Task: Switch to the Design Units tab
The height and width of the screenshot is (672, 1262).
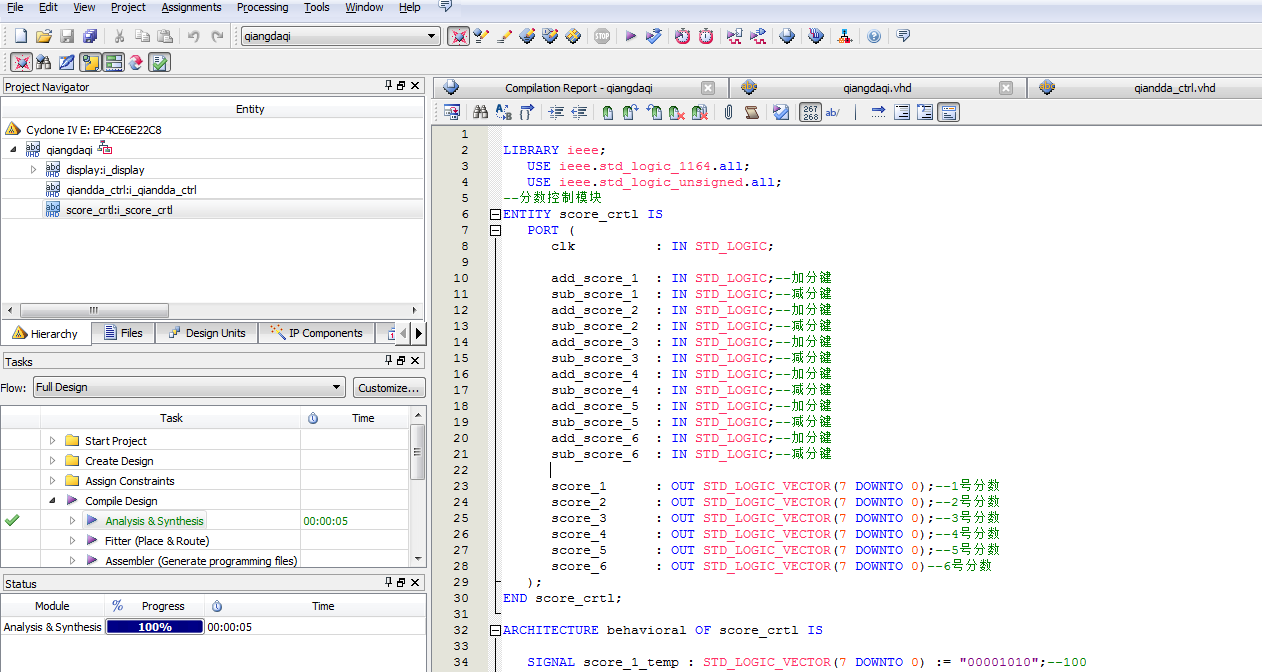Action: tap(207, 333)
